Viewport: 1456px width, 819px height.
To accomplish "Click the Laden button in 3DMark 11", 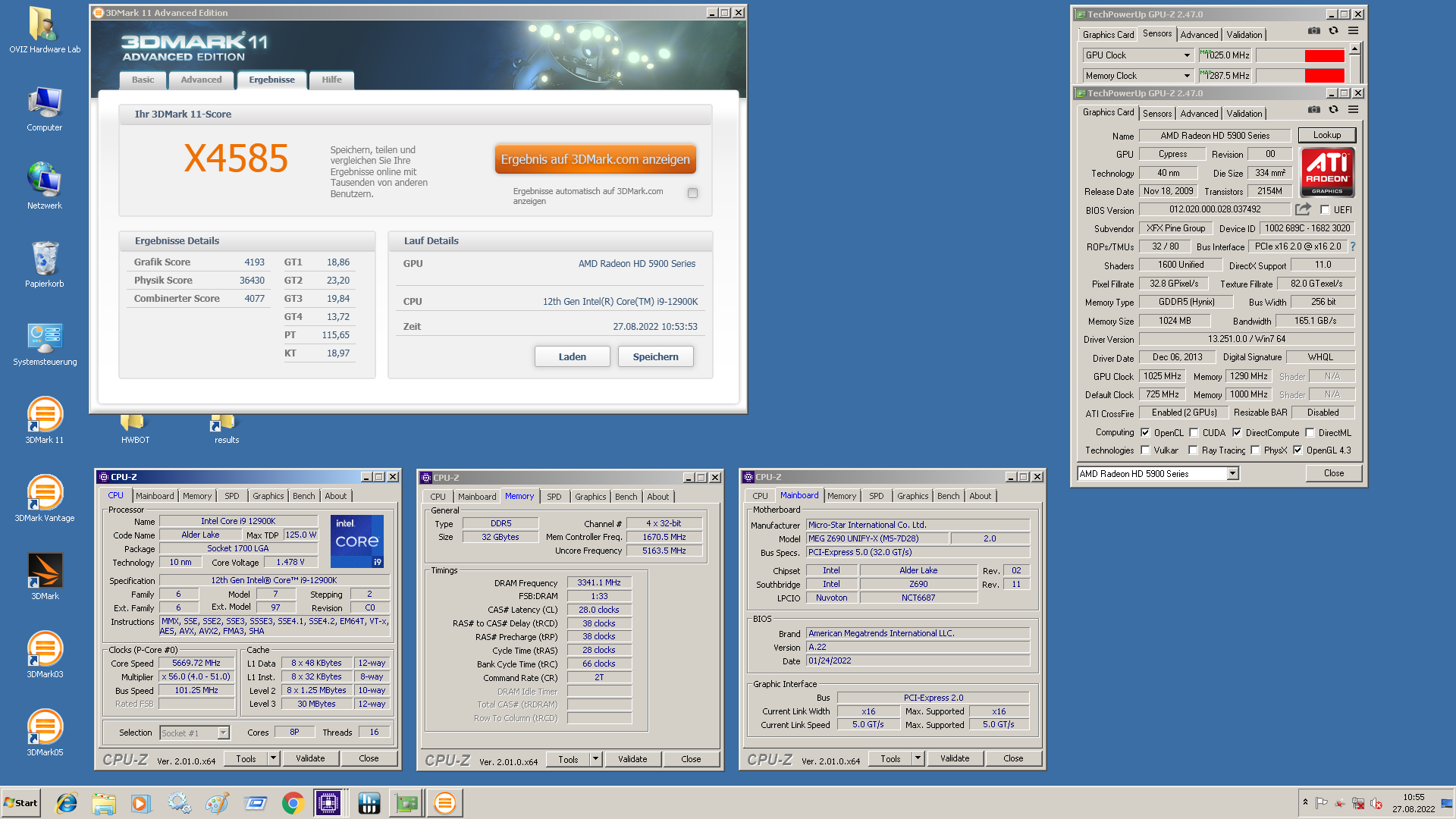I will 573,356.
